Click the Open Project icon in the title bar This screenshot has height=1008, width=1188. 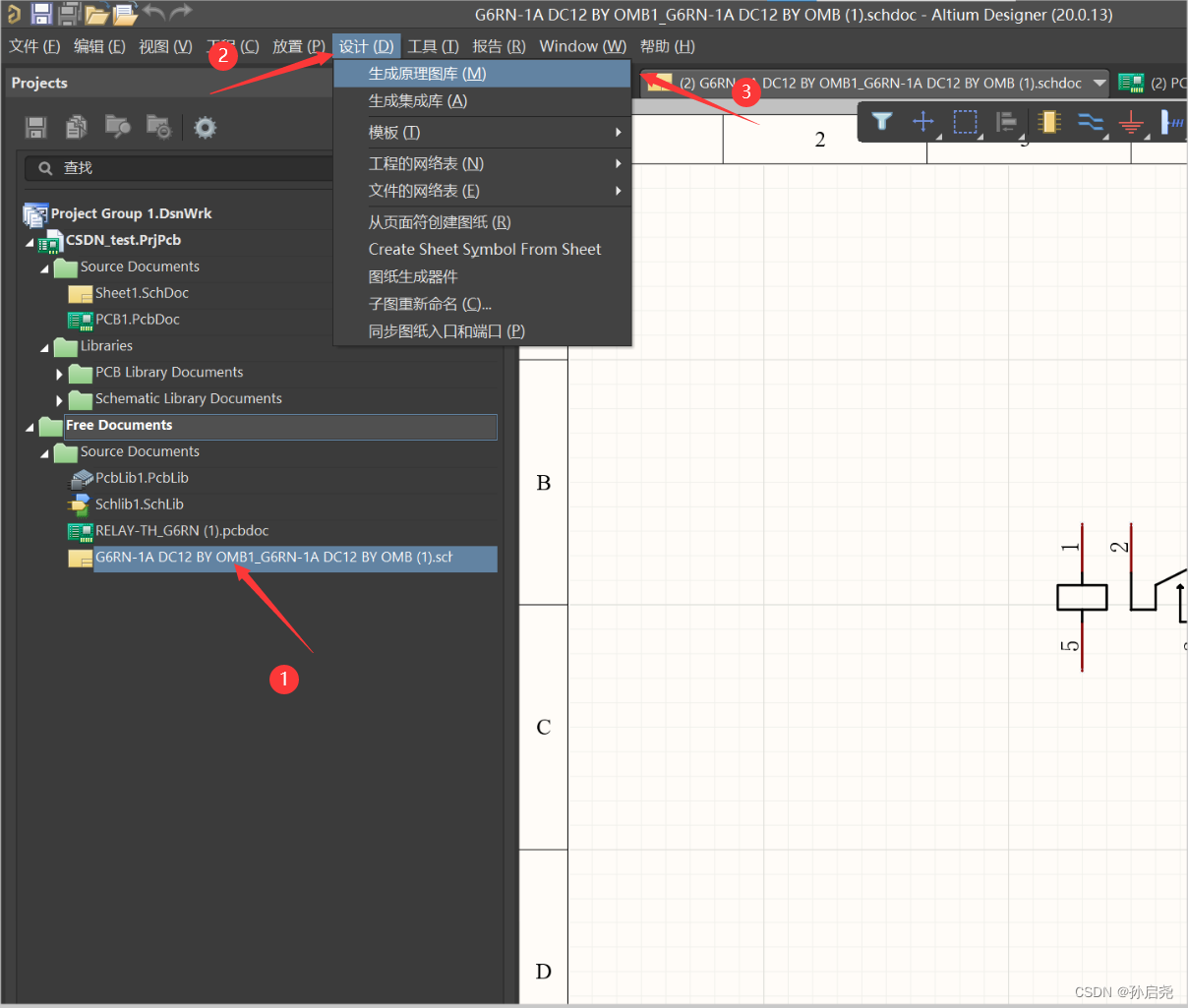125,14
